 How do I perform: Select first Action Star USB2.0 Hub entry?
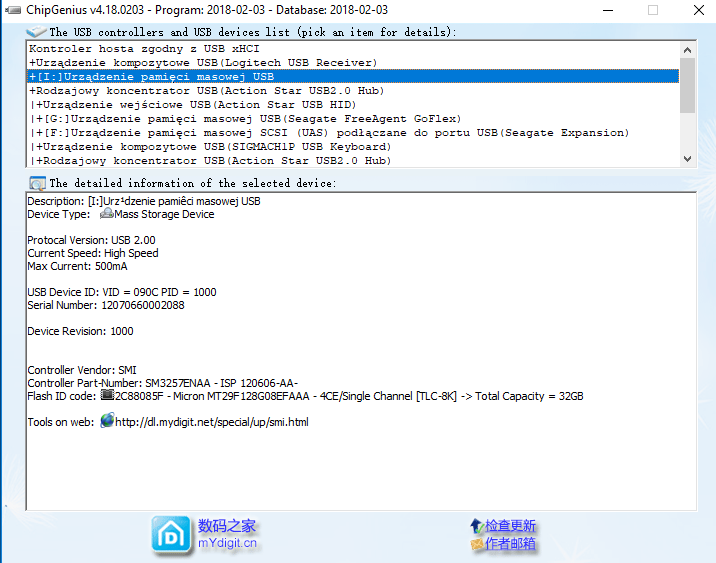click(x=353, y=90)
